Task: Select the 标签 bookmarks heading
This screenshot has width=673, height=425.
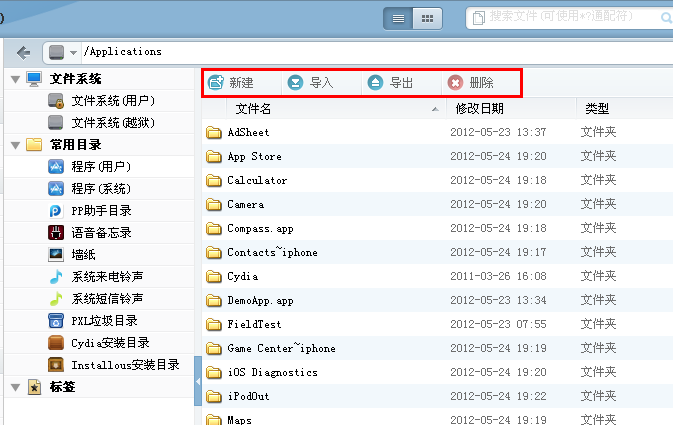Action: (x=62, y=387)
